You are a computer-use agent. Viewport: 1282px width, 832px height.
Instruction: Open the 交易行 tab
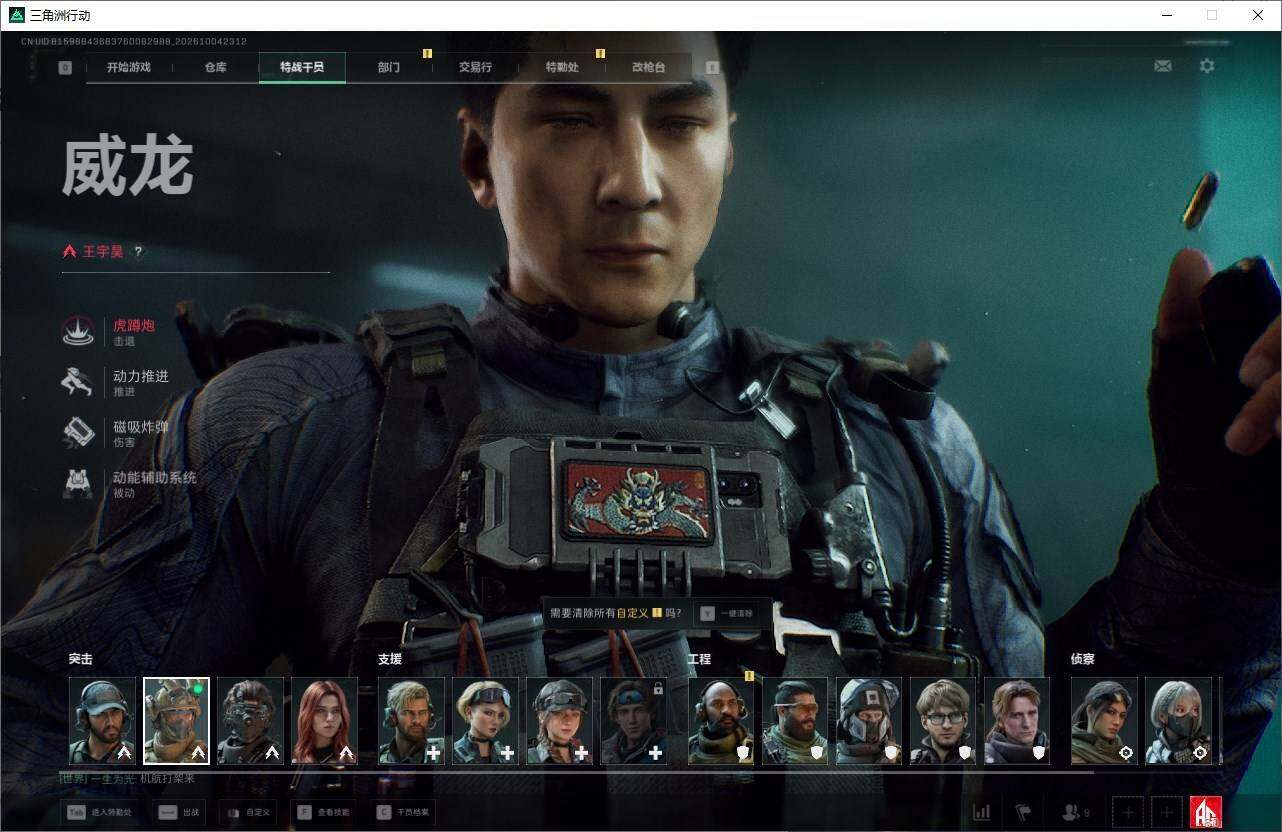(475, 67)
